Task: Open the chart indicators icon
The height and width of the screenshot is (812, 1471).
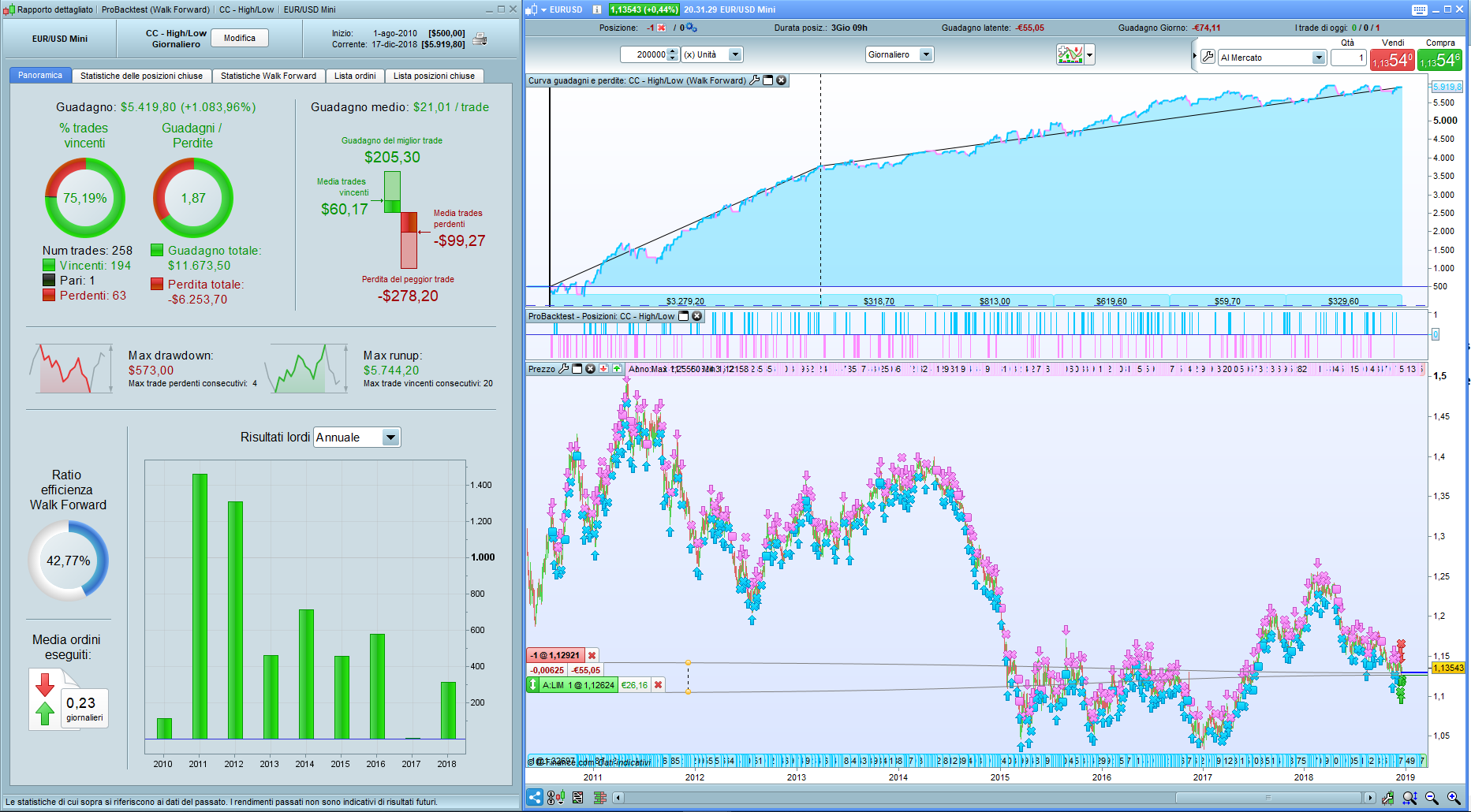Action: pyautogui.click(x=1070, y=54)
